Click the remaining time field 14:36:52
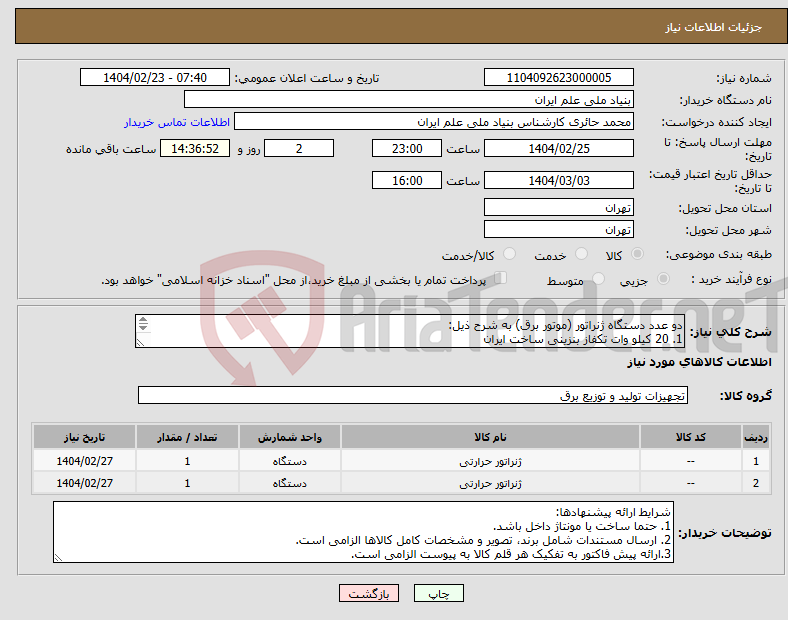Screen dimensions: 788x620 [x=195, y=149]
